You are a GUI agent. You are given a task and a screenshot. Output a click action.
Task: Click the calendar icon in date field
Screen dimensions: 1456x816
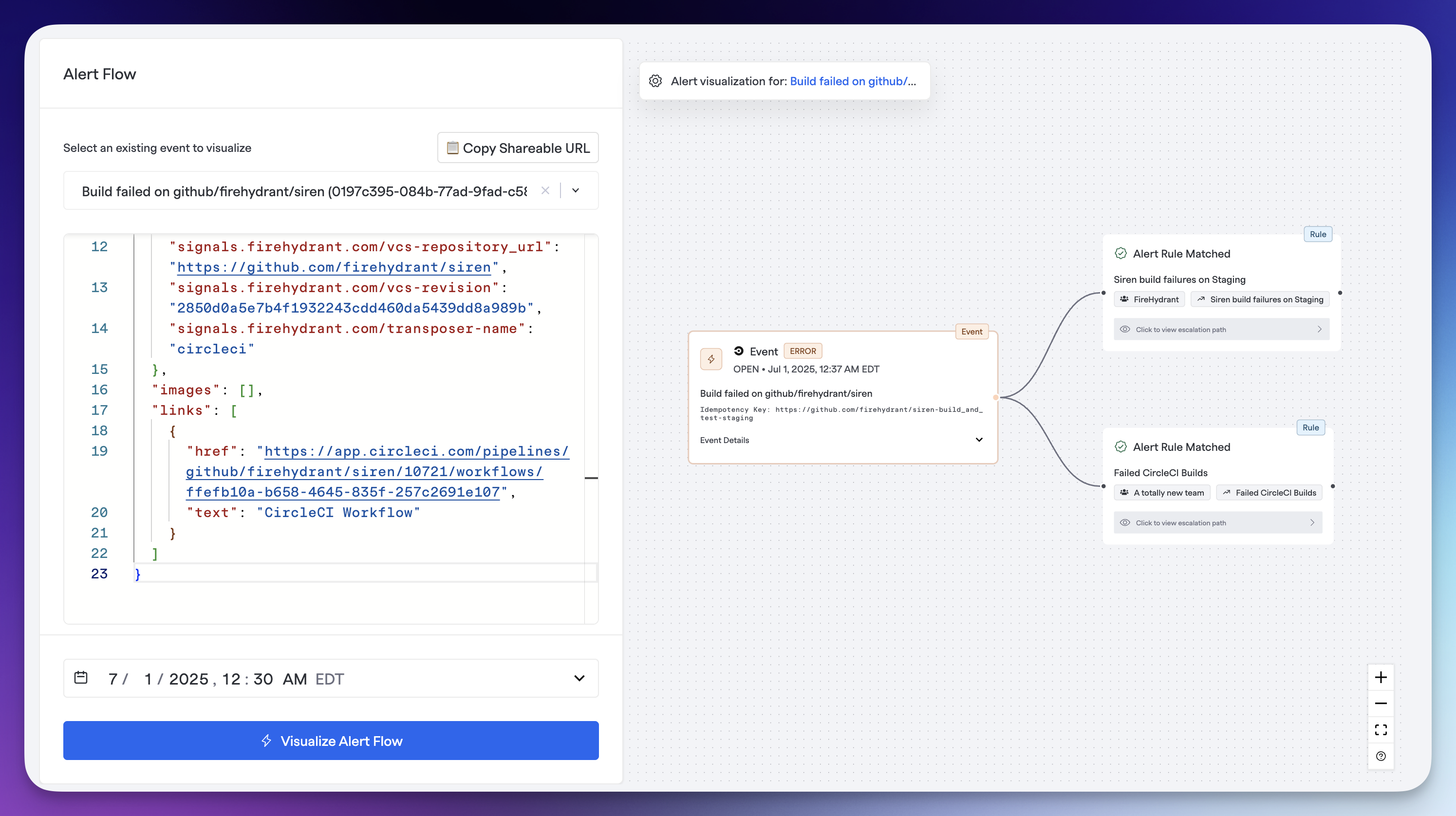81,678
